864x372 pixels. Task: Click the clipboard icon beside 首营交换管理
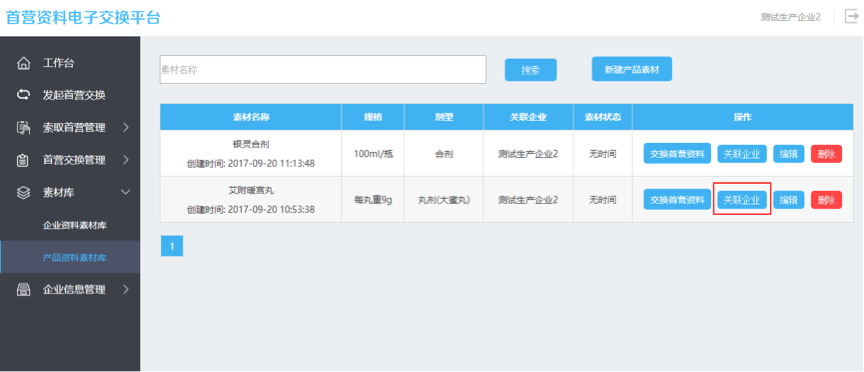tap(23, 160)
